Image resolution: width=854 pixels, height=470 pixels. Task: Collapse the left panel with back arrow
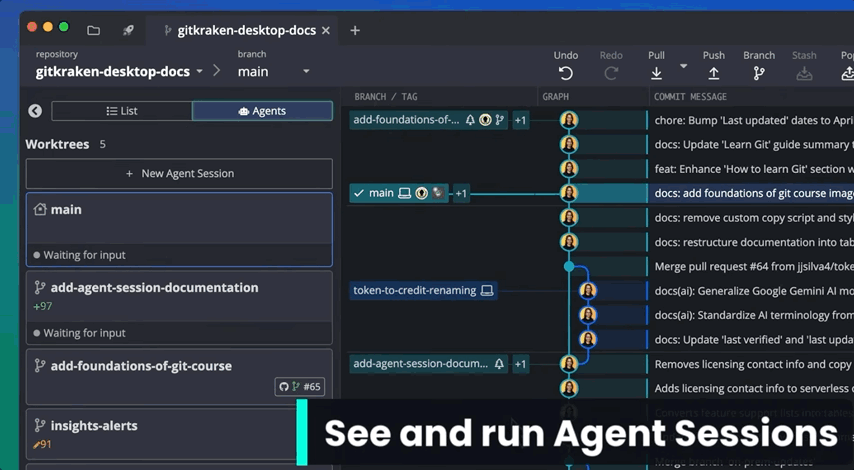tap(35, 111)
